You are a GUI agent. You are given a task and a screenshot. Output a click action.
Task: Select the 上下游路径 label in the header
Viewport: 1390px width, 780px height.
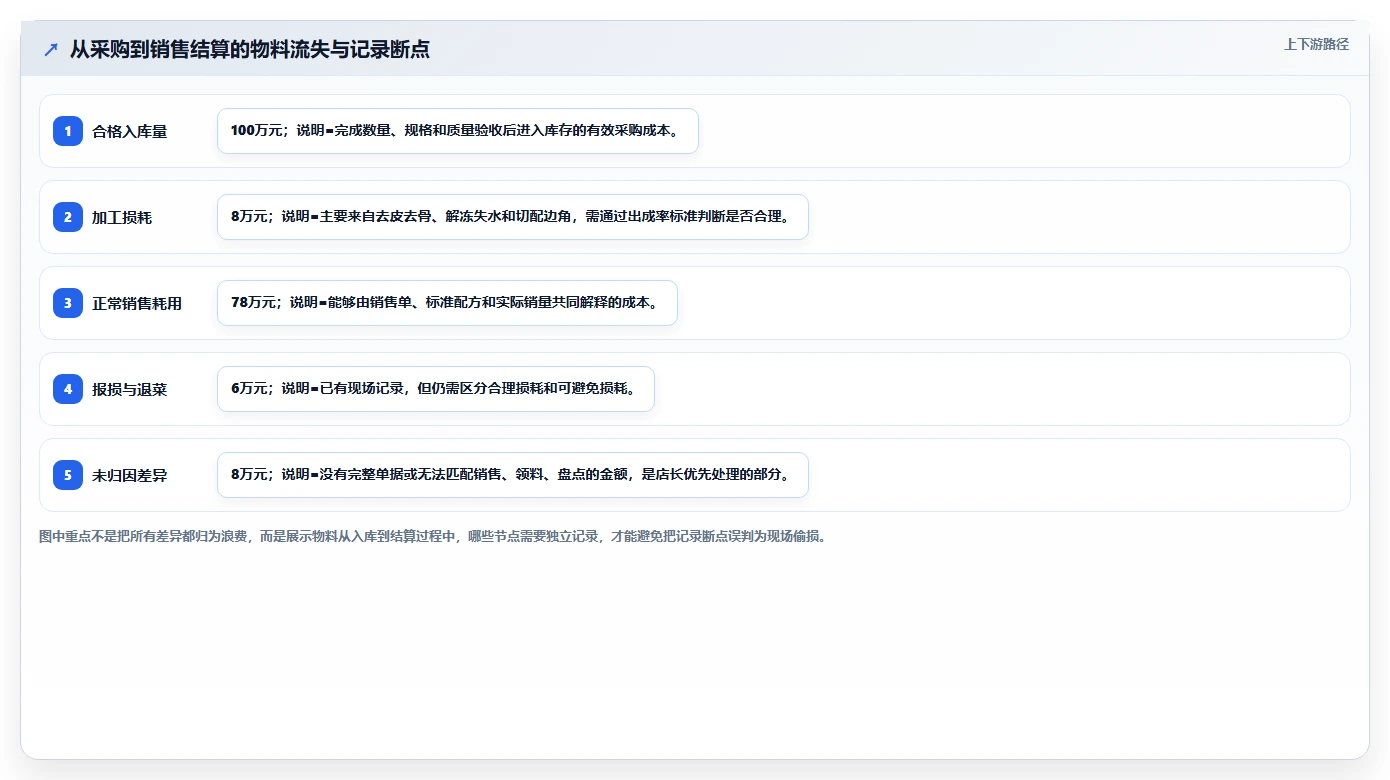(x=1316, y=44)
